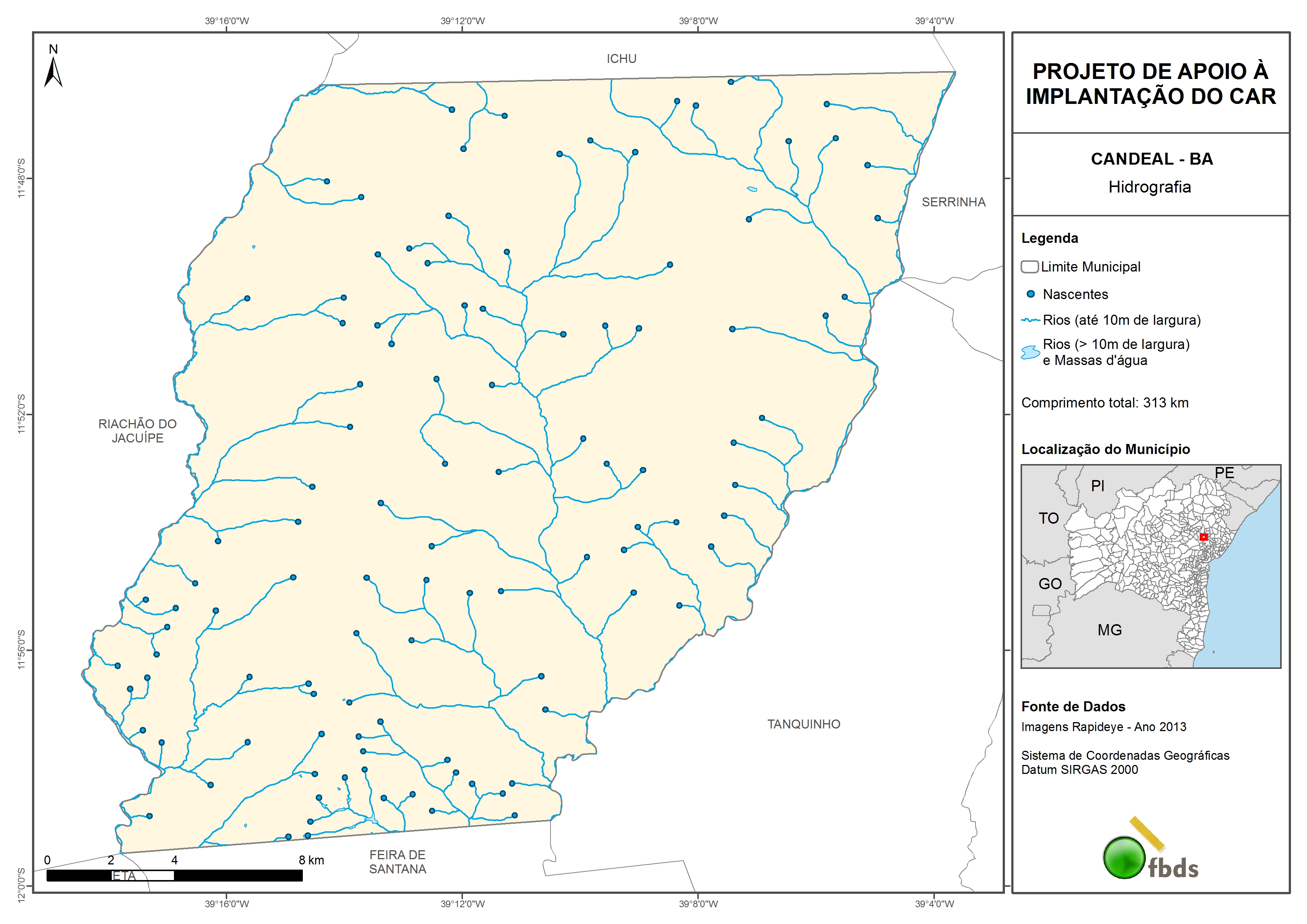Click the thin river line legend symbol

pos(1031,320)
